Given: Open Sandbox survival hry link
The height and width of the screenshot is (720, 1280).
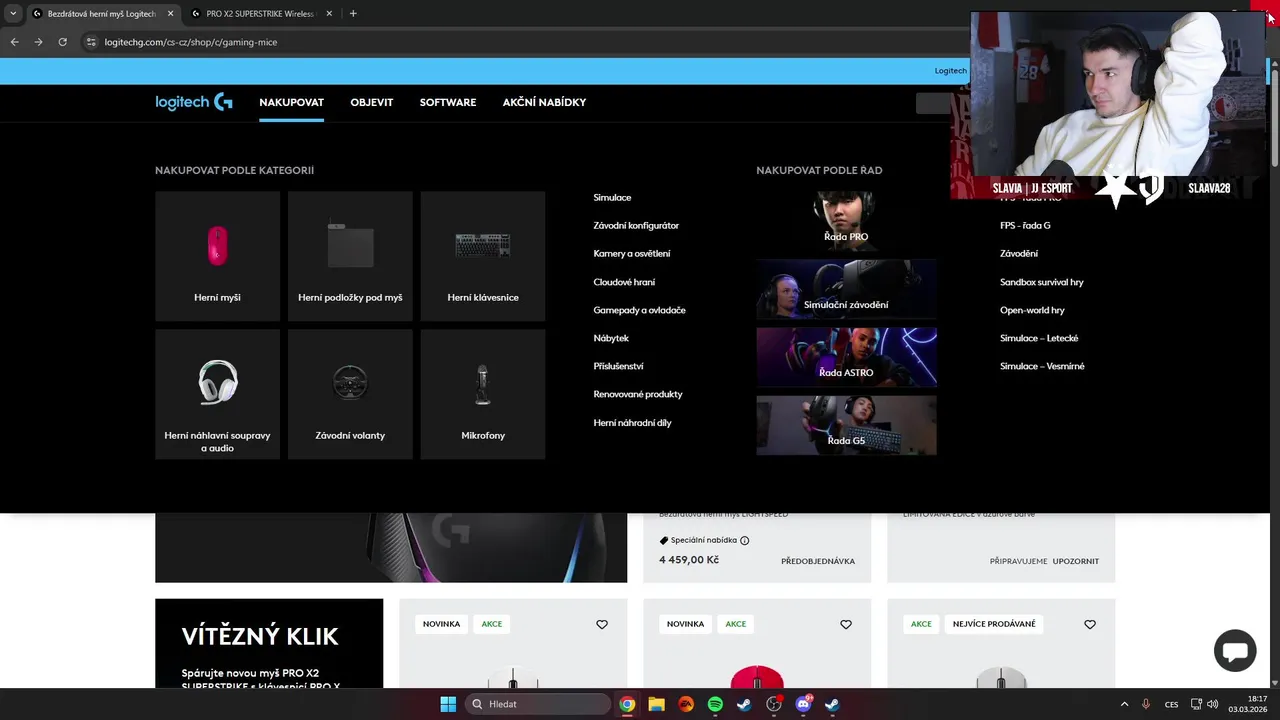Looking at the screenshot, I should [x=1042, y=282].
